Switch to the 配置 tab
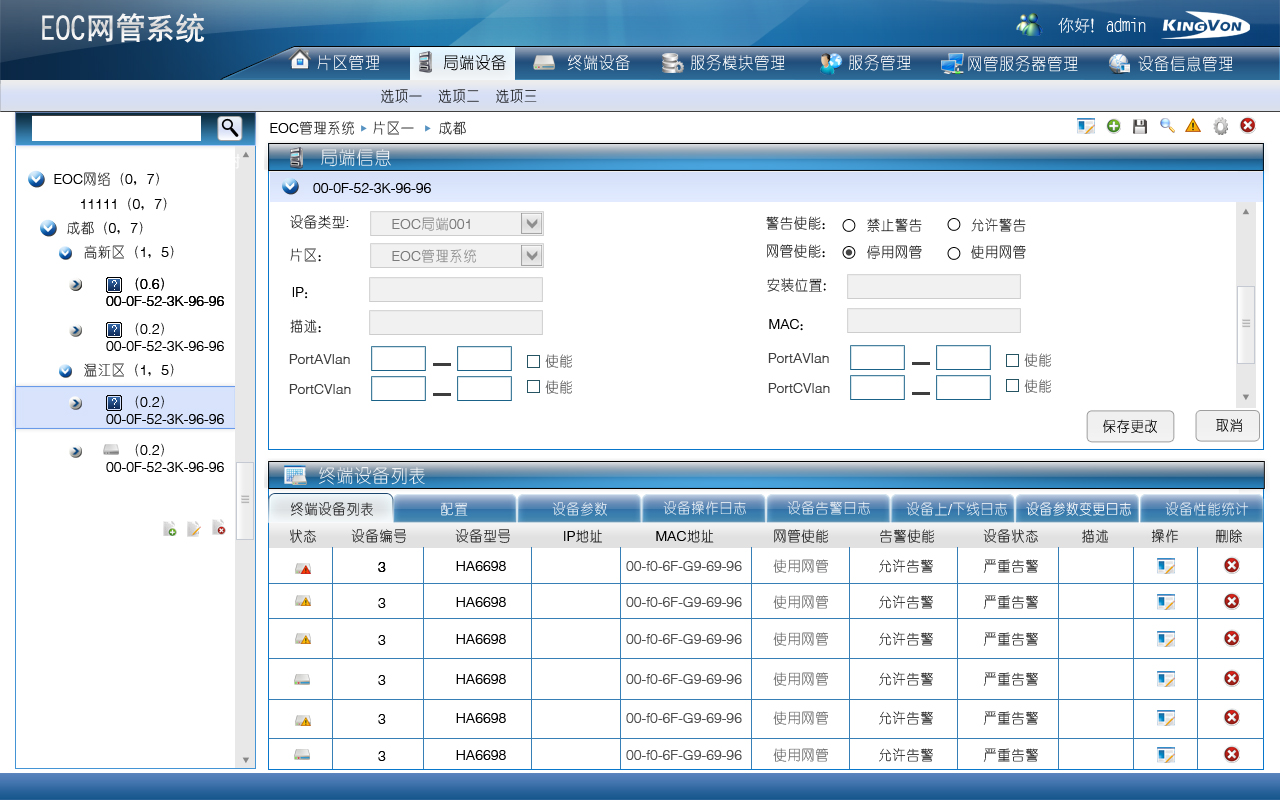 455,509
